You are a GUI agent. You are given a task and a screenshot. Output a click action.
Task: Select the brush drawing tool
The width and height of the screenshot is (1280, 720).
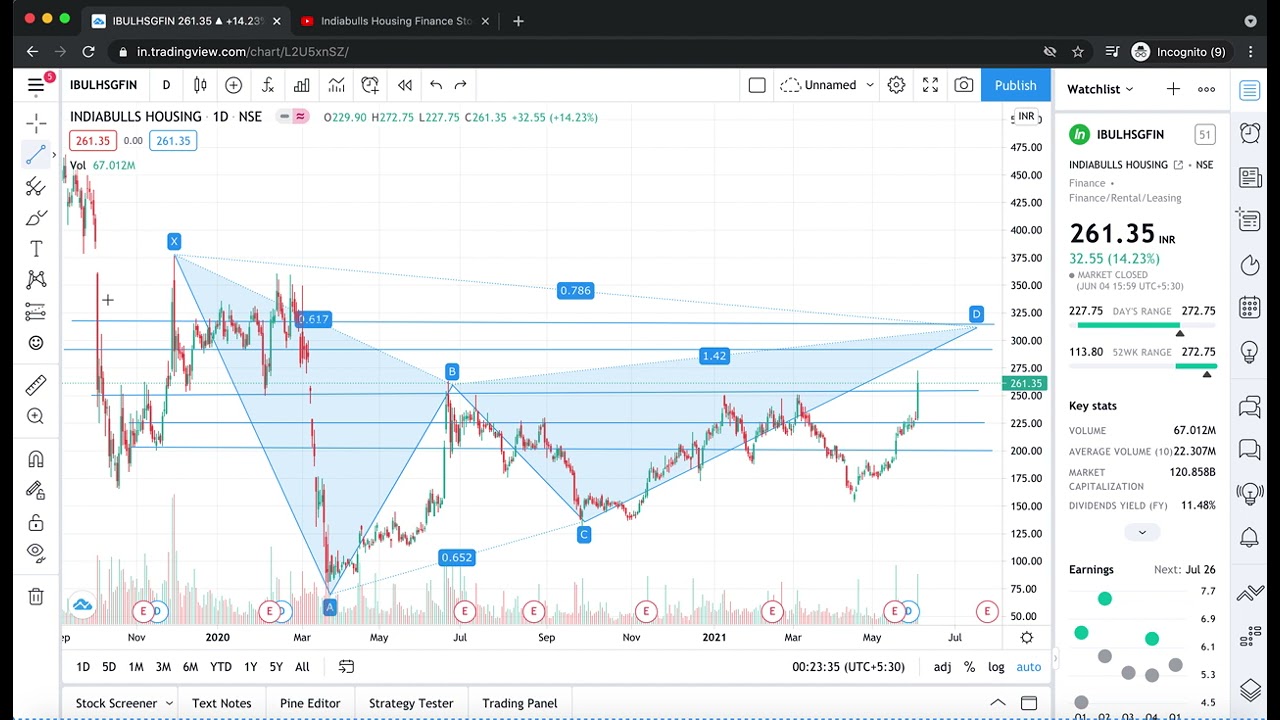(x=36, y=217)
